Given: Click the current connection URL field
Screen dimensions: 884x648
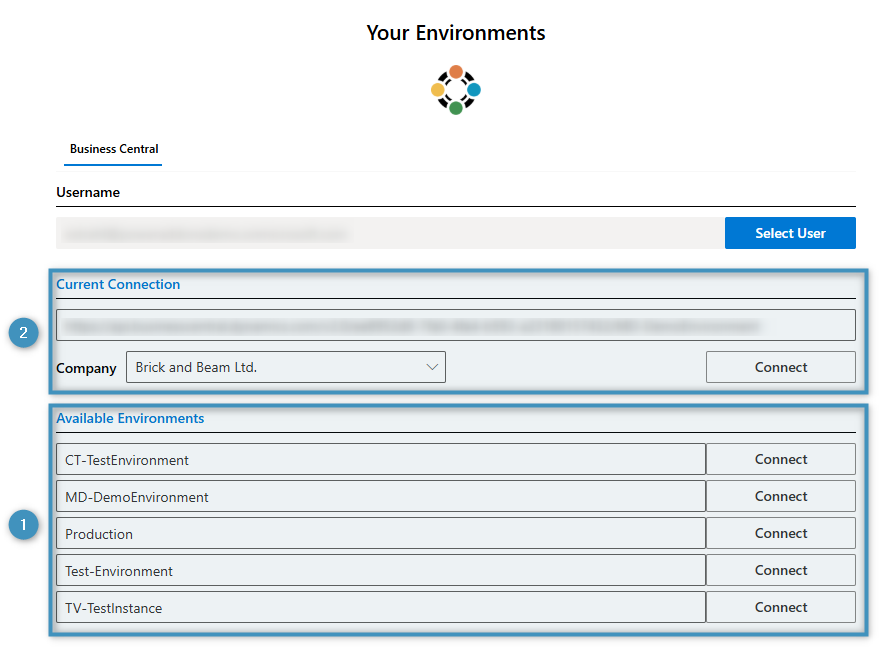Looking at the screenshot, I should tap(456, 325).
